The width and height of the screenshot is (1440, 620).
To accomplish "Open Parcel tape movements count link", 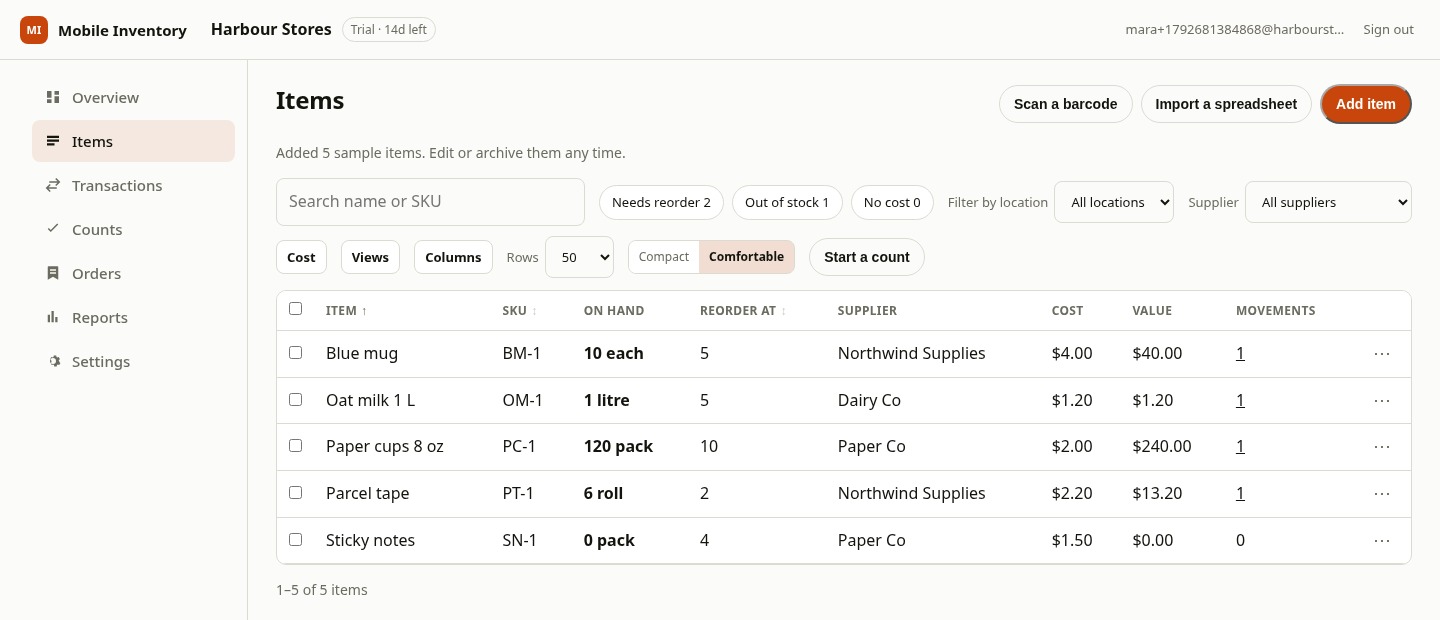I will pyautogui.click(x=1240, y=494).
